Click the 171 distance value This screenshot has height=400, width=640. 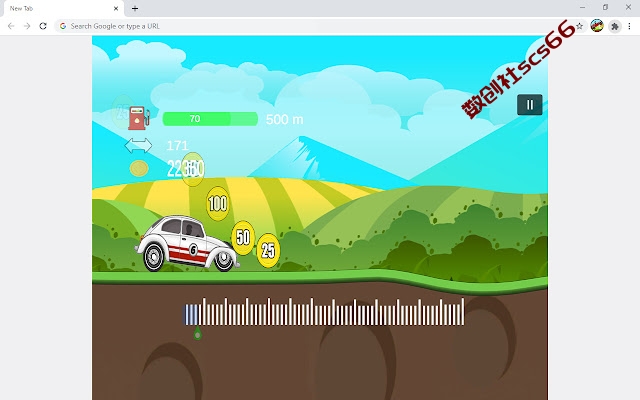[177, 146]
